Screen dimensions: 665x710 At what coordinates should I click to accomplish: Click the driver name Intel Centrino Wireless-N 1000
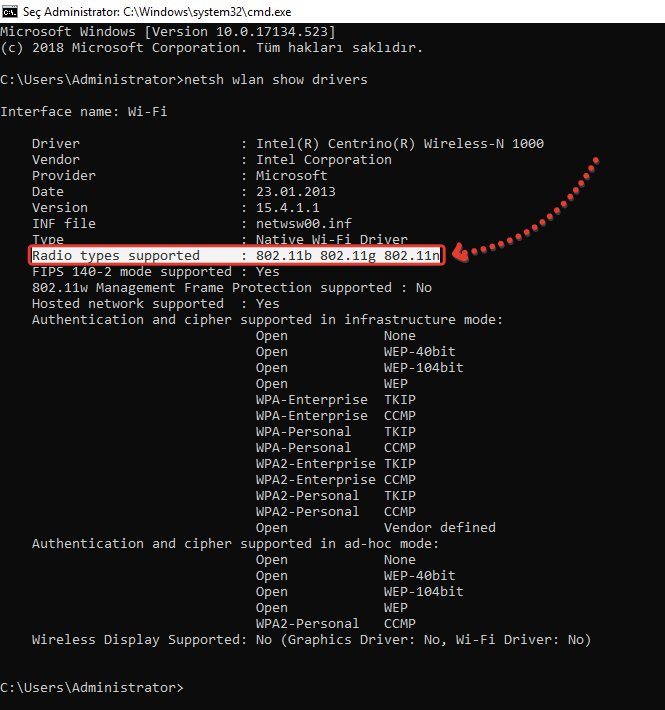click(x=399, y=143)
